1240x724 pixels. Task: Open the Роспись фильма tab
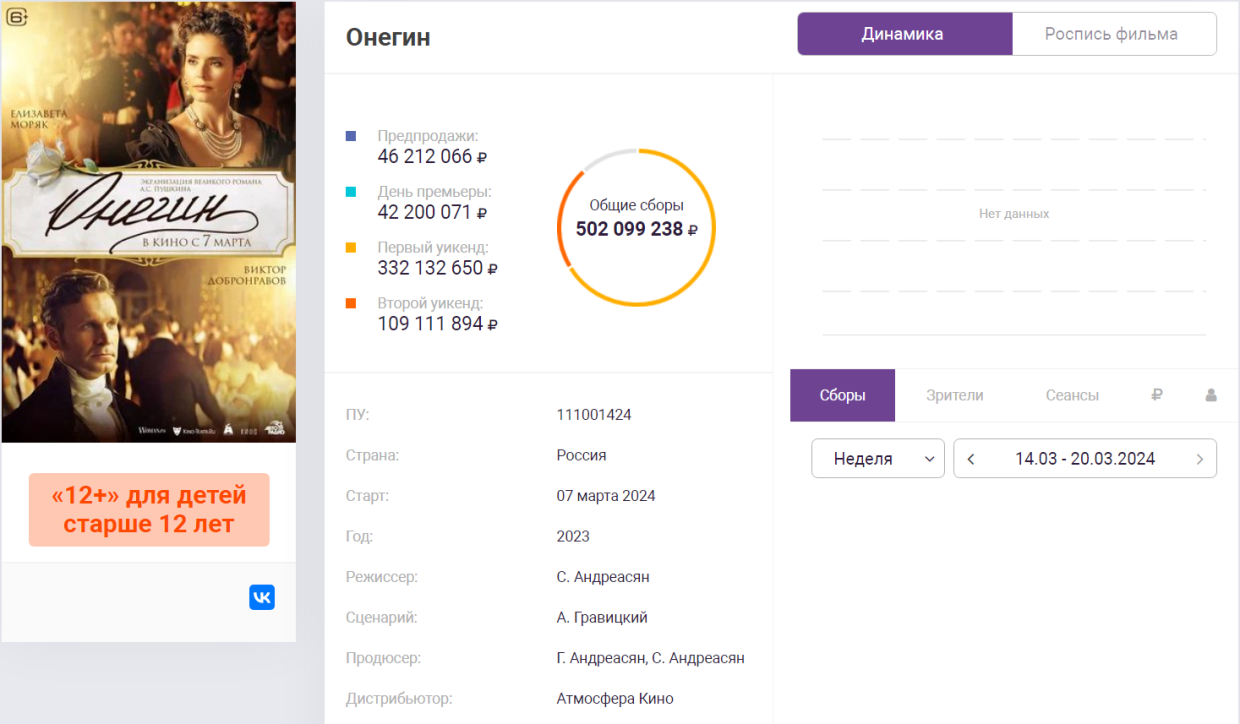pyautogui.click(x=1114, y=34)
